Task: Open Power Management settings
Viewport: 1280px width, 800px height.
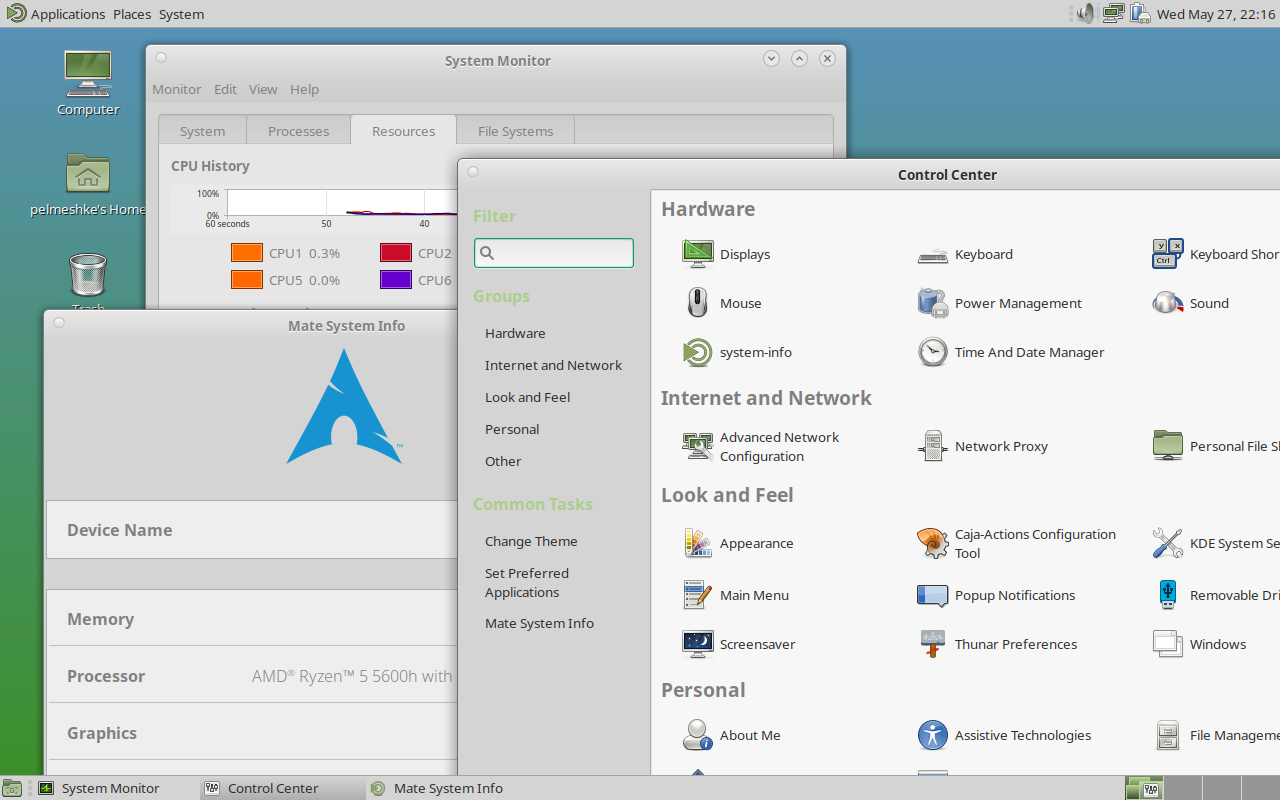Action: [x=1000, y=303]
